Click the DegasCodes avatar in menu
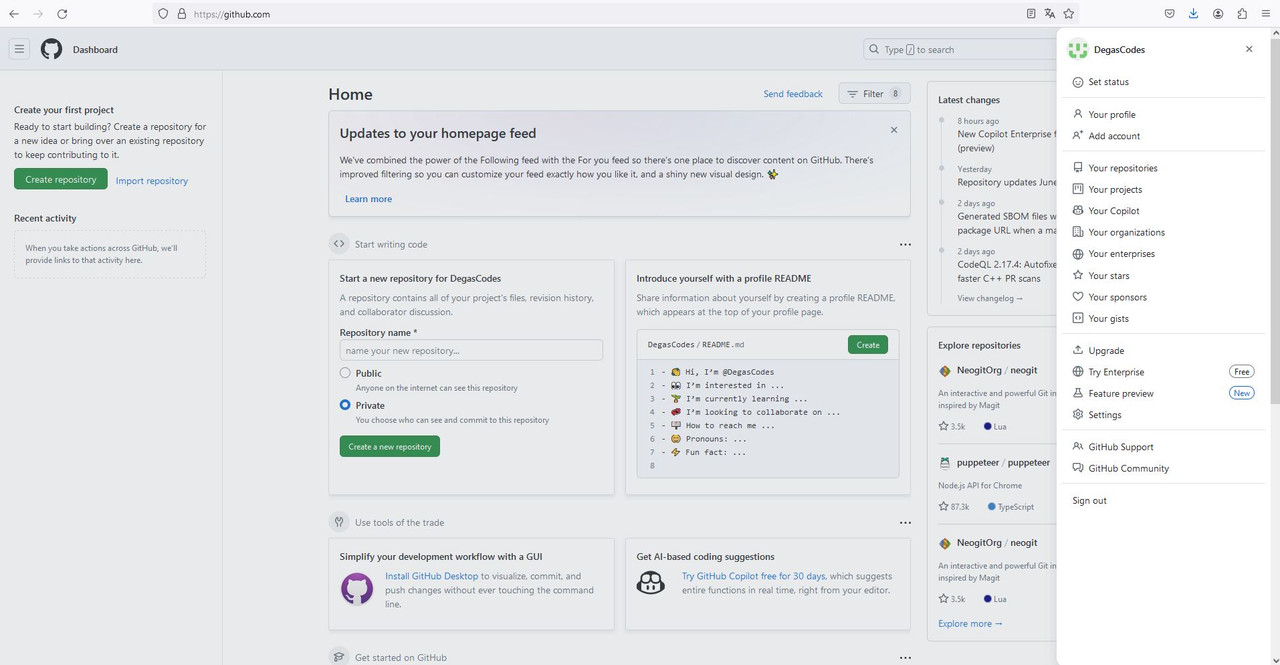Screen dimensions: 1280x665 1077,49
